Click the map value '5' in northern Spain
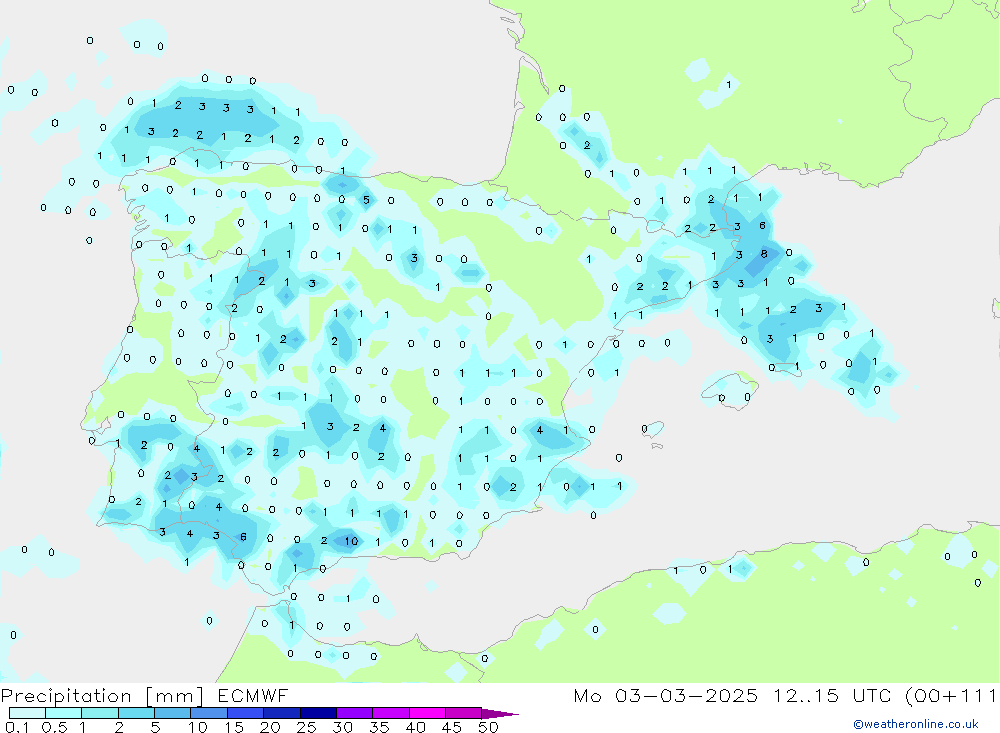Screen dimensions: 1000x733 click(x=366, y=200)
